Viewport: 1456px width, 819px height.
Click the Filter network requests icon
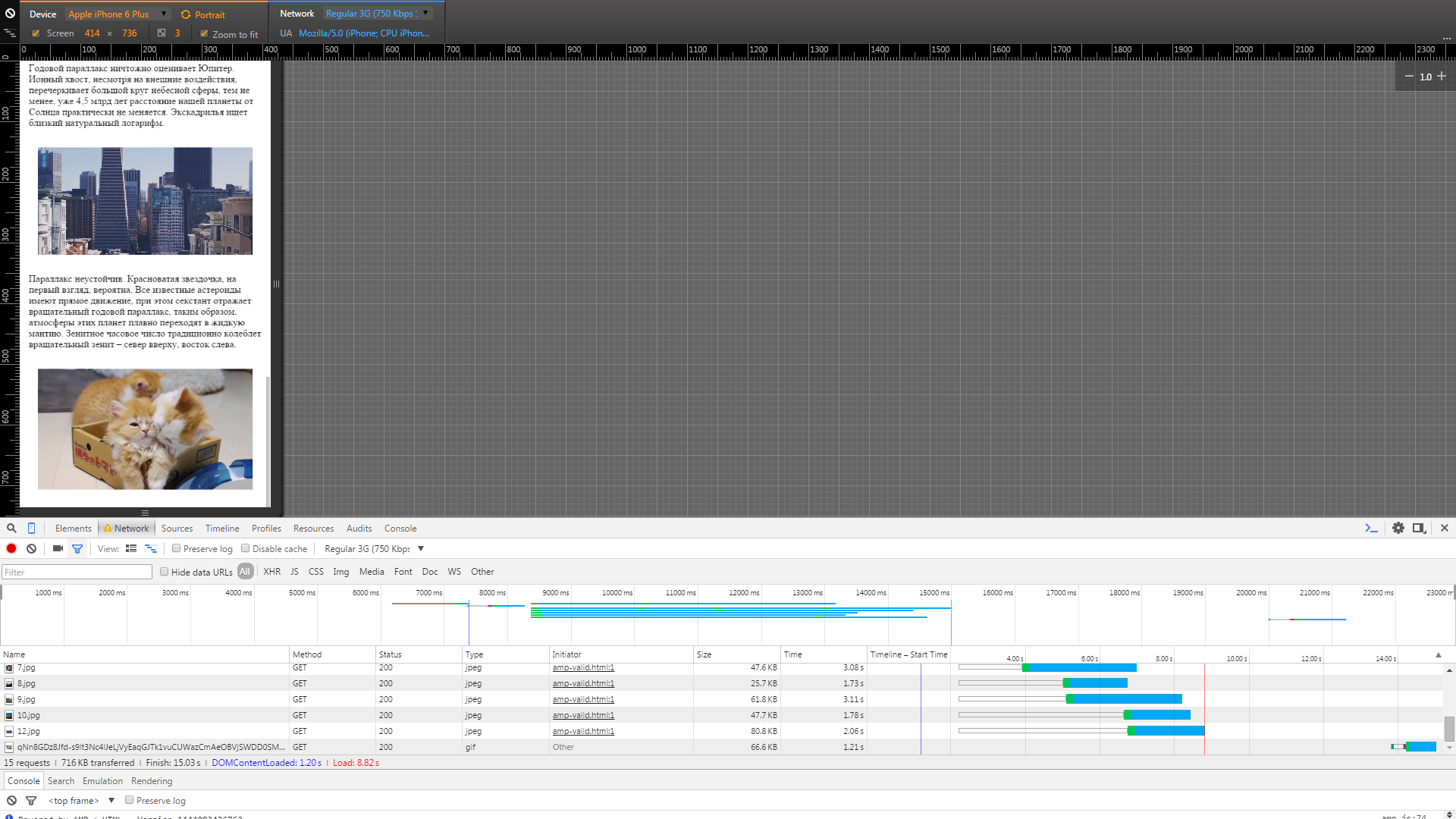tap(77, 548)
